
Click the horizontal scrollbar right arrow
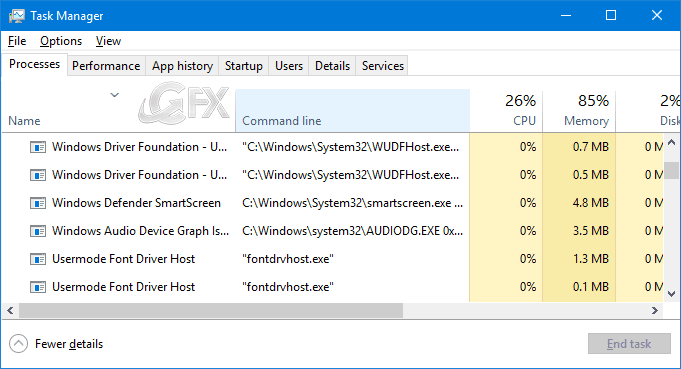point(655,310)
